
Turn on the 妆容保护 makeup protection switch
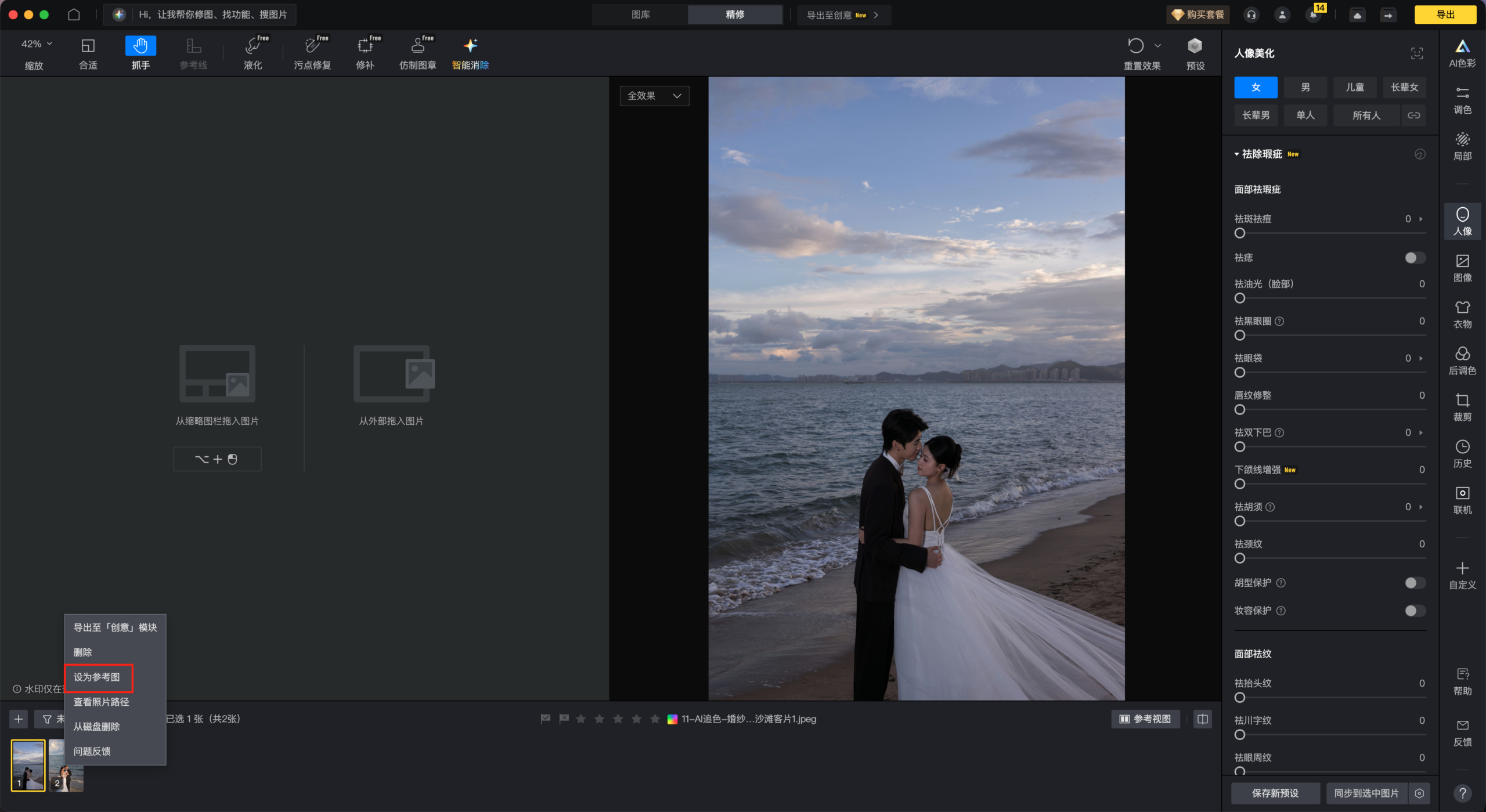pyautogui.click(x=1414, y=611)
